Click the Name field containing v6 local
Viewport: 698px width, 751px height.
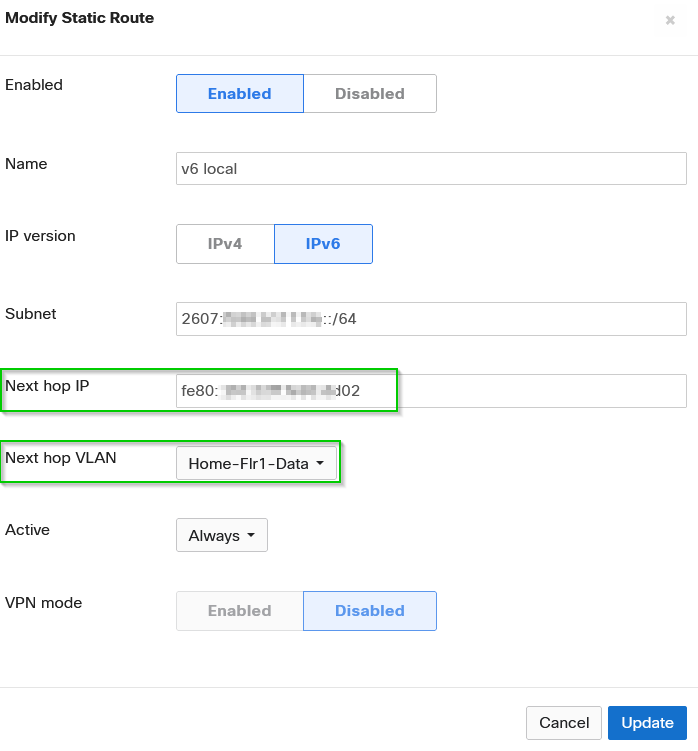[x=431, y=168]
